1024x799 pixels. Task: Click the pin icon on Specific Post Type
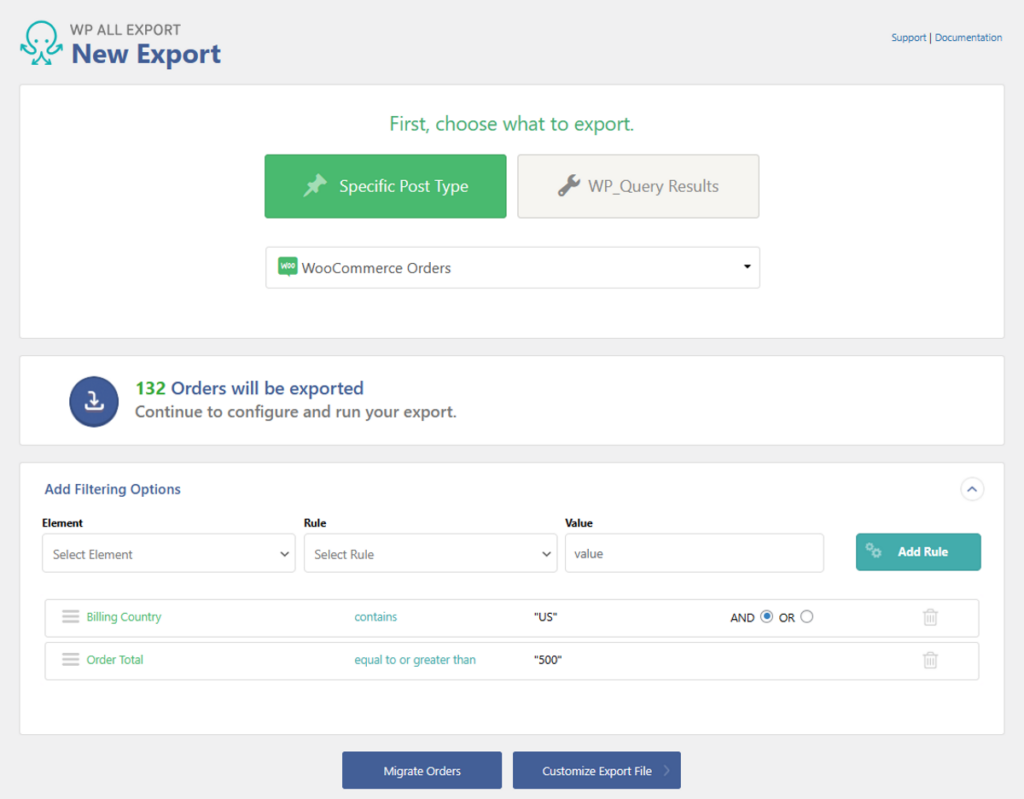[315, 185]
